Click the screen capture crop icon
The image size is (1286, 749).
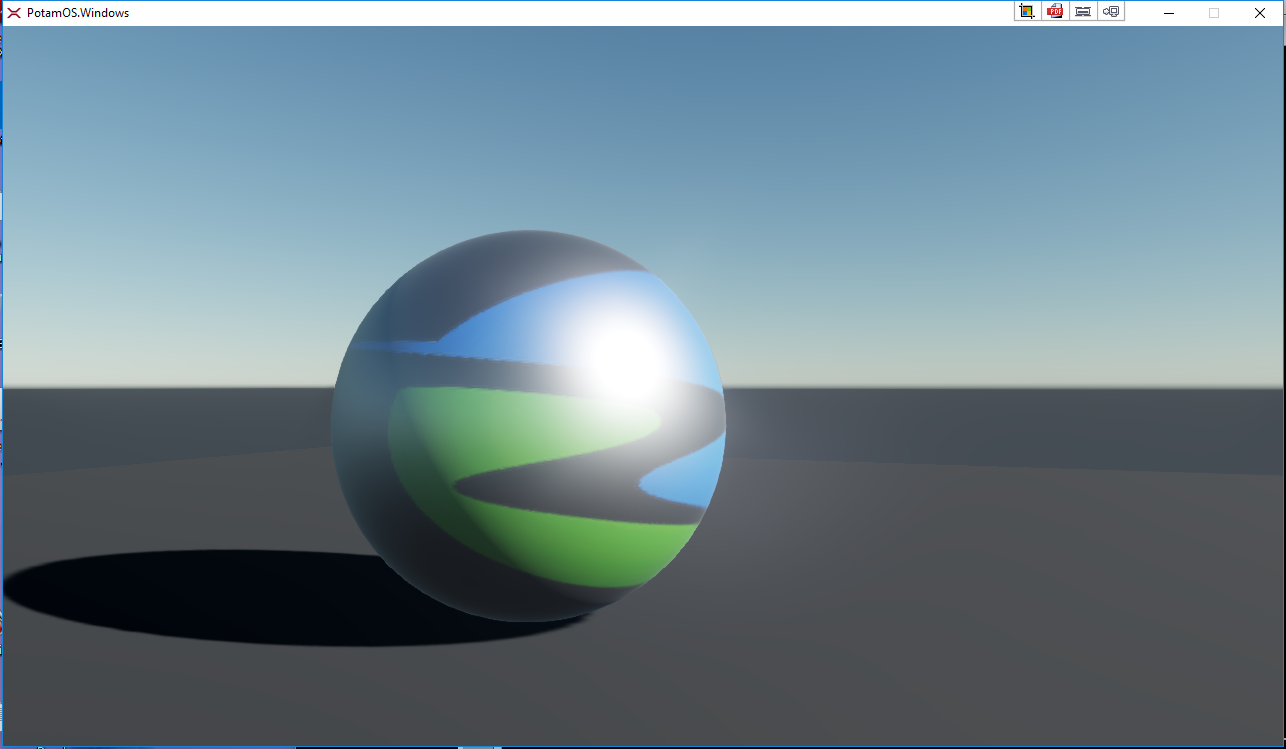(1027, 12)
